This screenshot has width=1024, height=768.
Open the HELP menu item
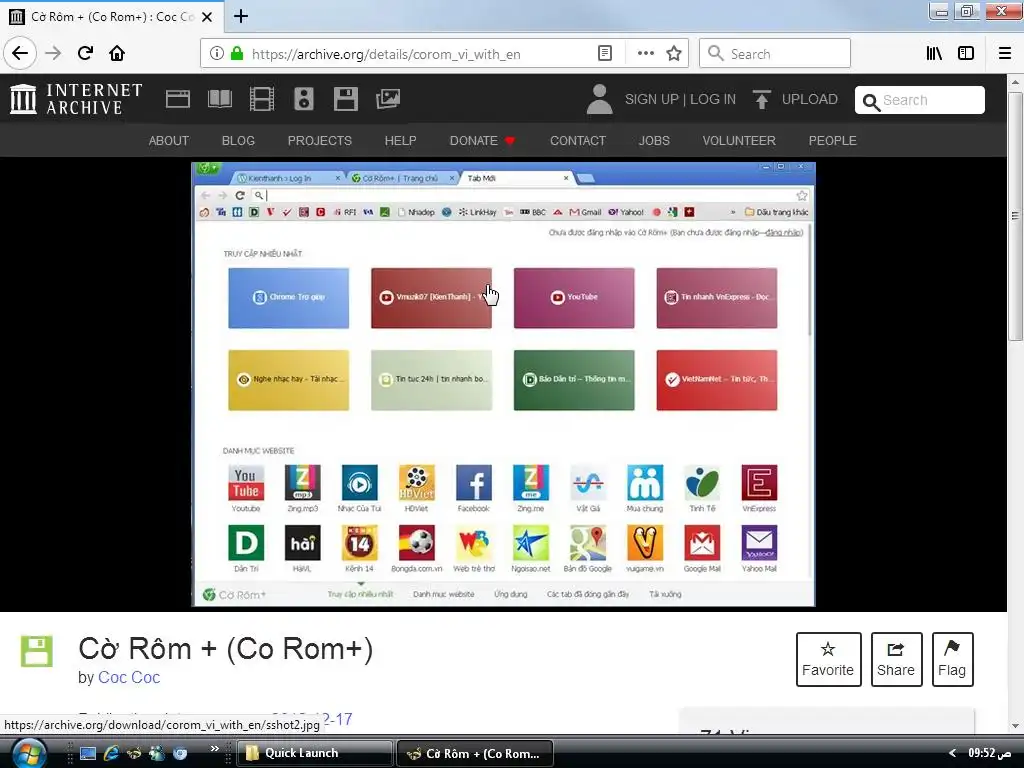[400, 140]
